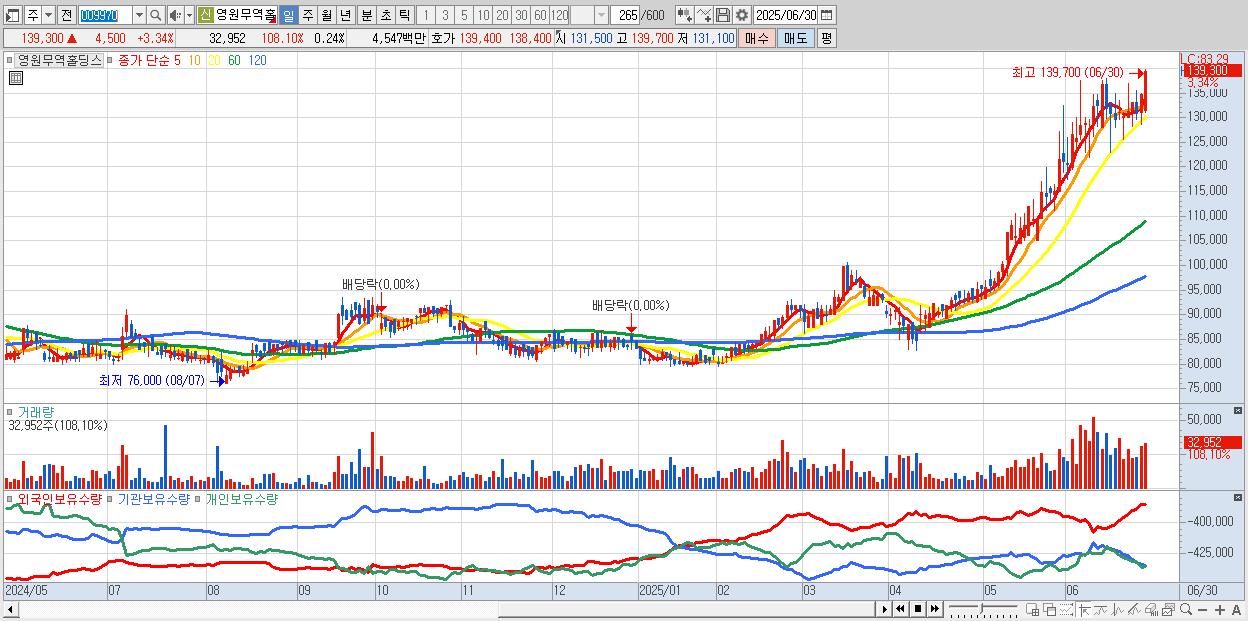Click the plus zoom-in icon at bottom-right

pyautogui.click(x=1220, y=610)
